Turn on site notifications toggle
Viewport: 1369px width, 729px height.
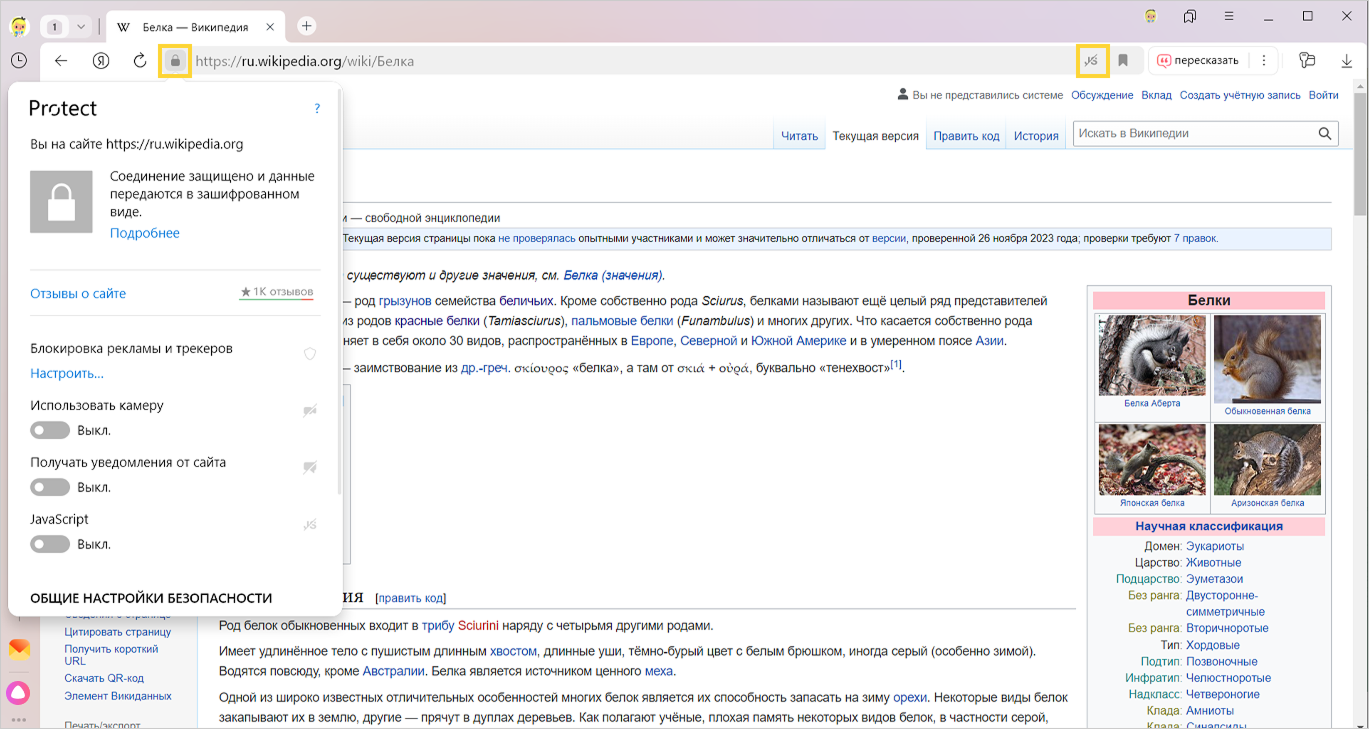pos(50,488)
